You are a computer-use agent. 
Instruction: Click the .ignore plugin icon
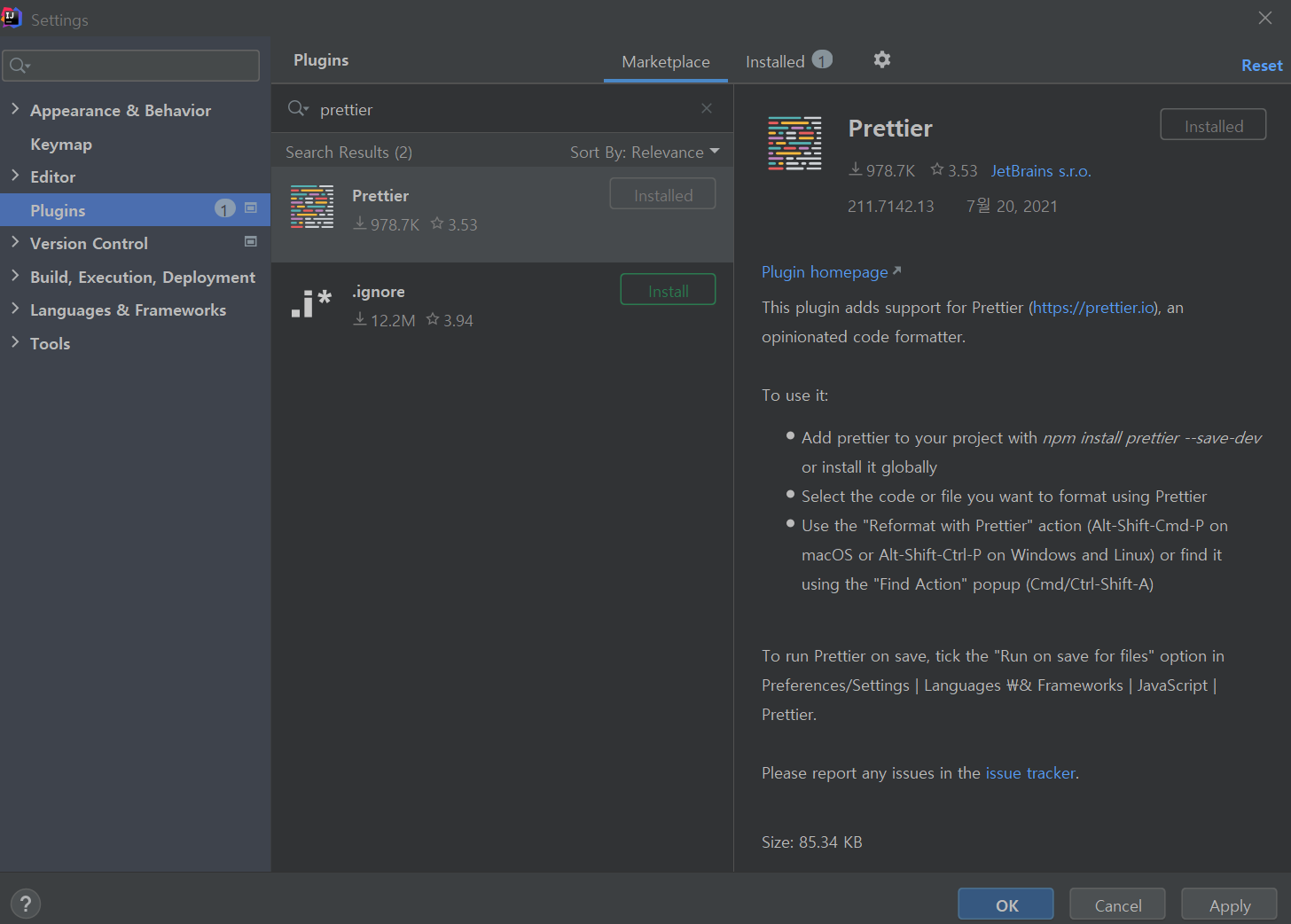pyautogui.click(x=312, y=302)
